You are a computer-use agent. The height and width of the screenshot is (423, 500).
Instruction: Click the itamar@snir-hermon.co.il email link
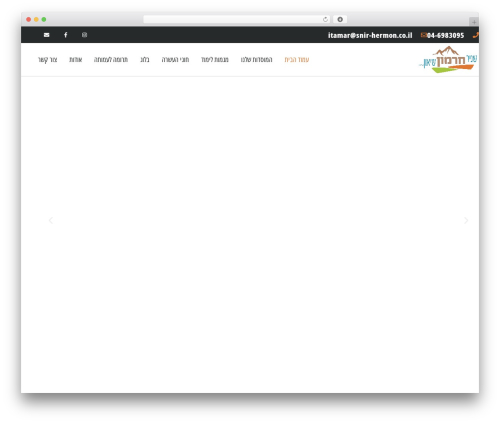pyautogui.click(x=370, y=35)
